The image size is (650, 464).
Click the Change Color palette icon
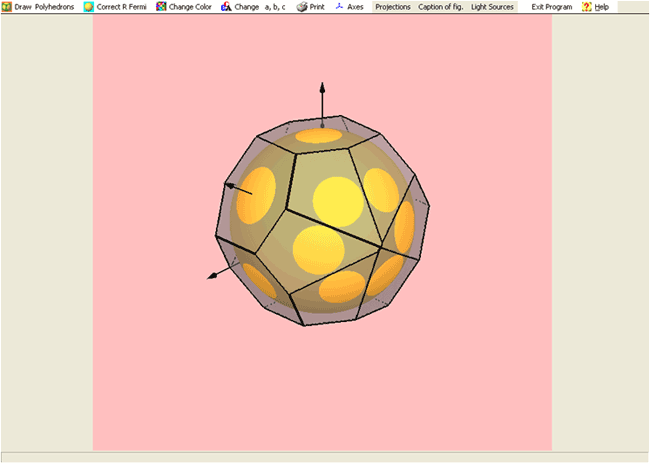161,7
